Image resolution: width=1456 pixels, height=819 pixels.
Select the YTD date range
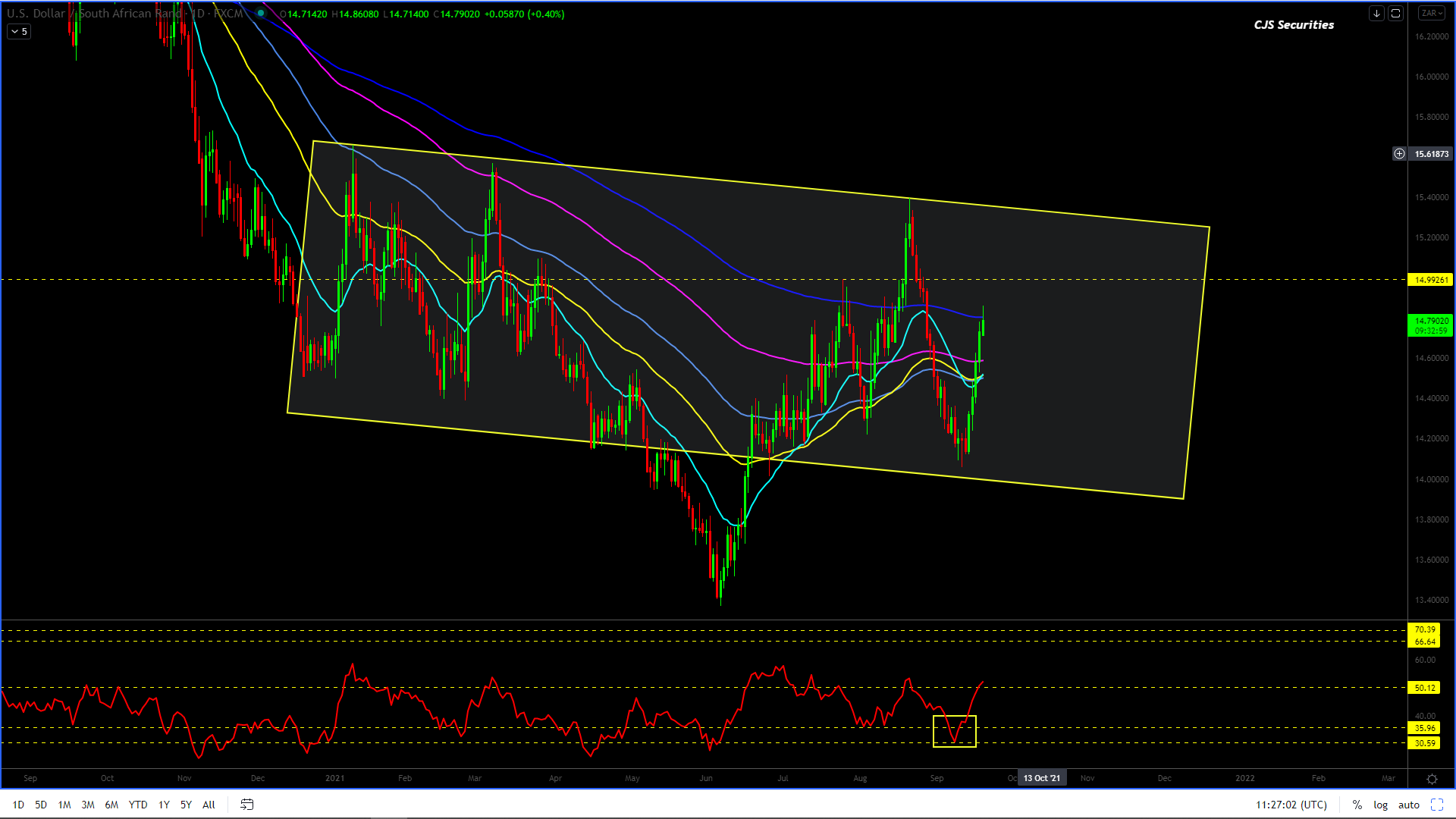click(x=138, y=805)
